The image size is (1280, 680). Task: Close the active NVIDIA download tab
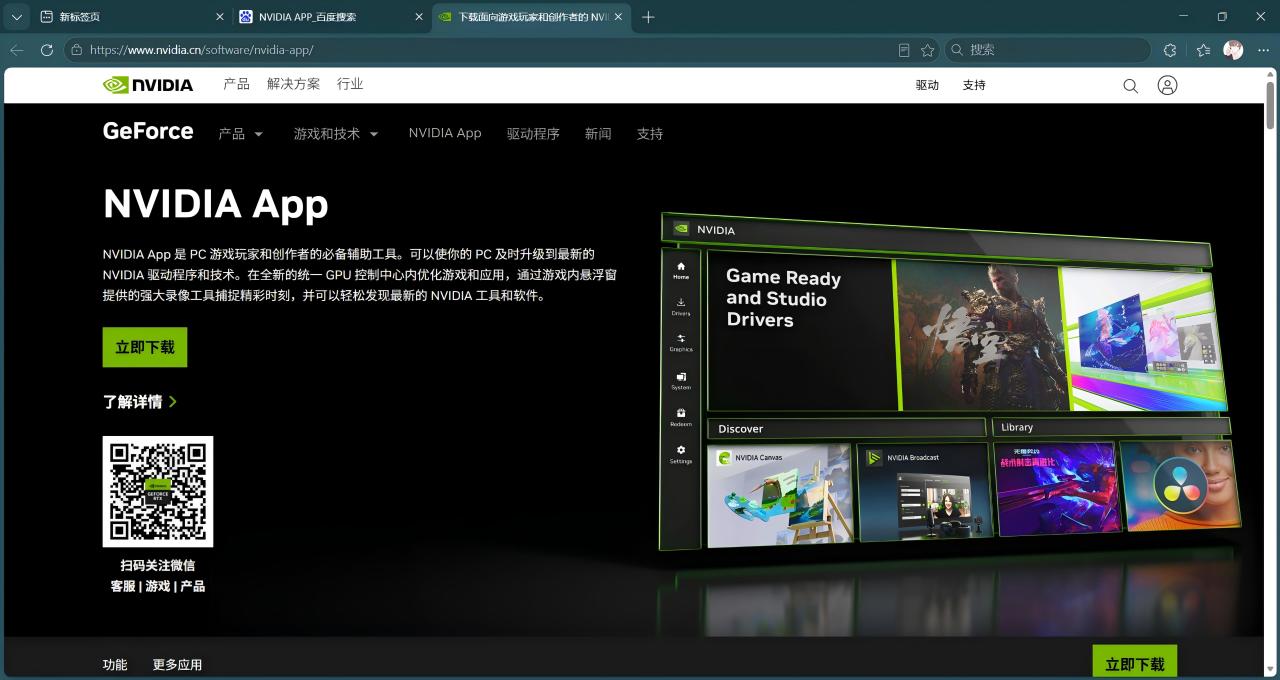tap(618, 17)
